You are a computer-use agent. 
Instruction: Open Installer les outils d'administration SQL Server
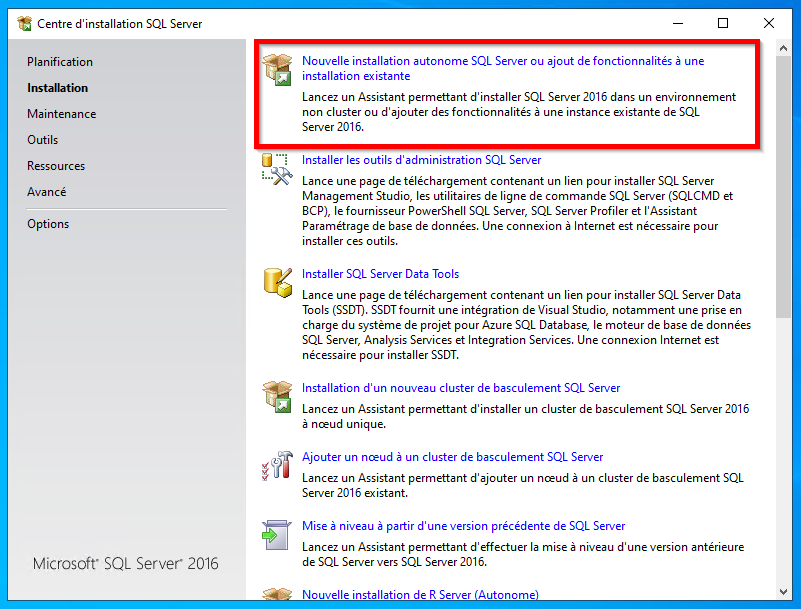coord(421,160)
